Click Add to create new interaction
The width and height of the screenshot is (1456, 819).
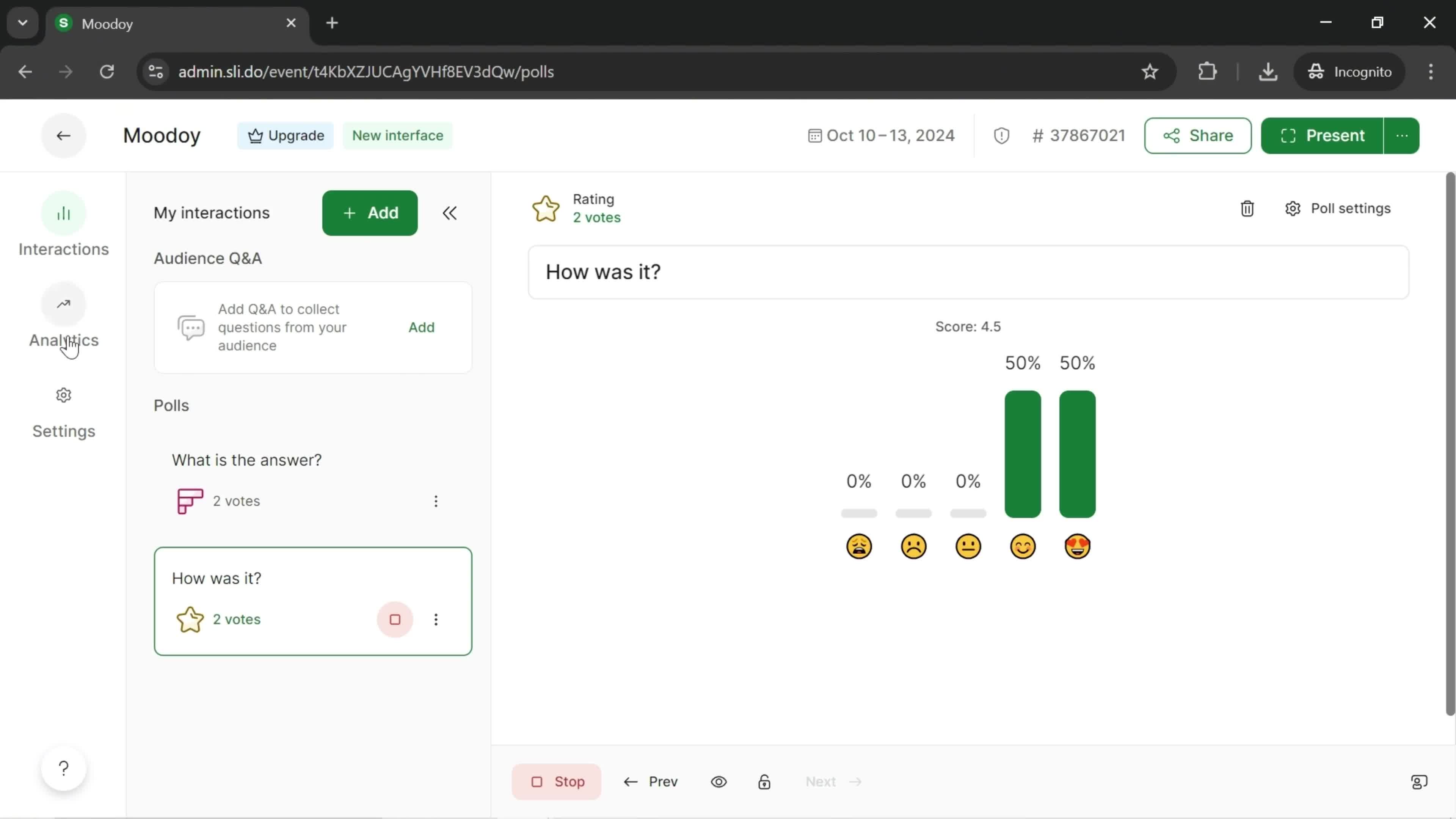coord(370,212)
